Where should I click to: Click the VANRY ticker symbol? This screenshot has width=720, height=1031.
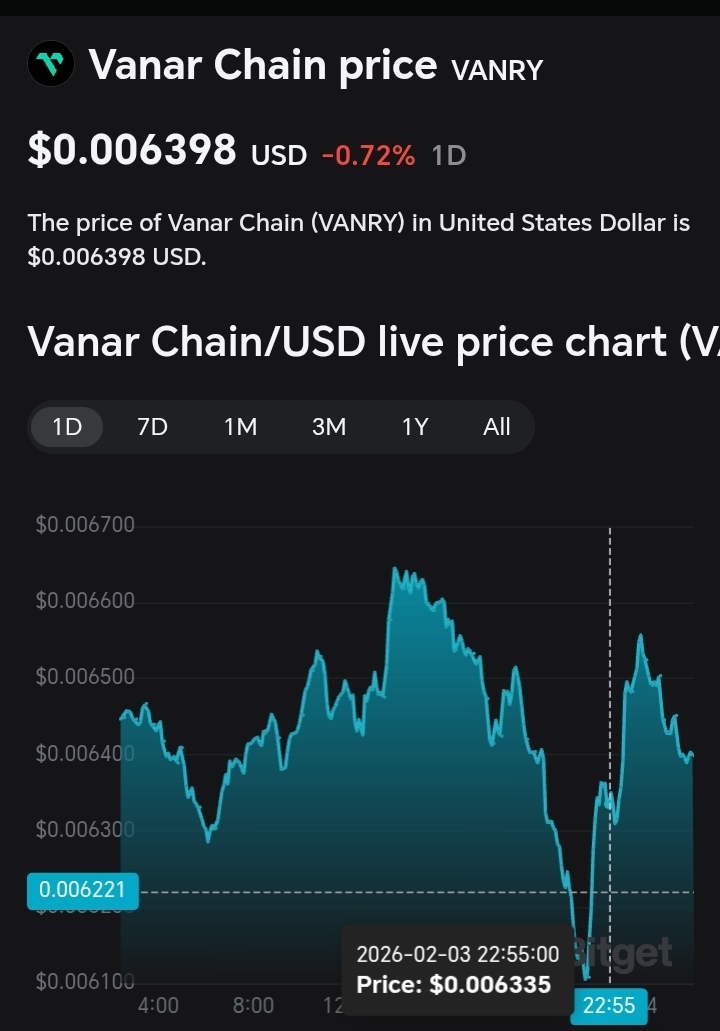(497, 70)
